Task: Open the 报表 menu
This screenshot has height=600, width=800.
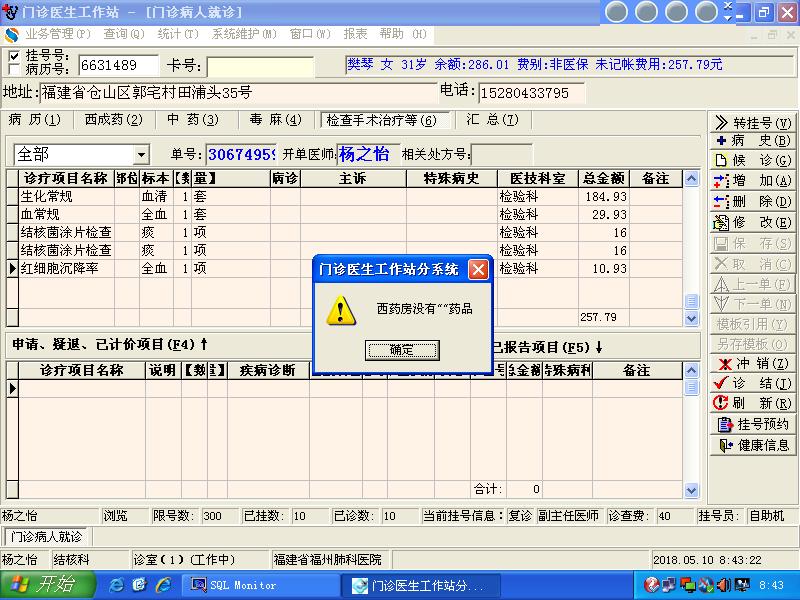Action: pos(355,34)
